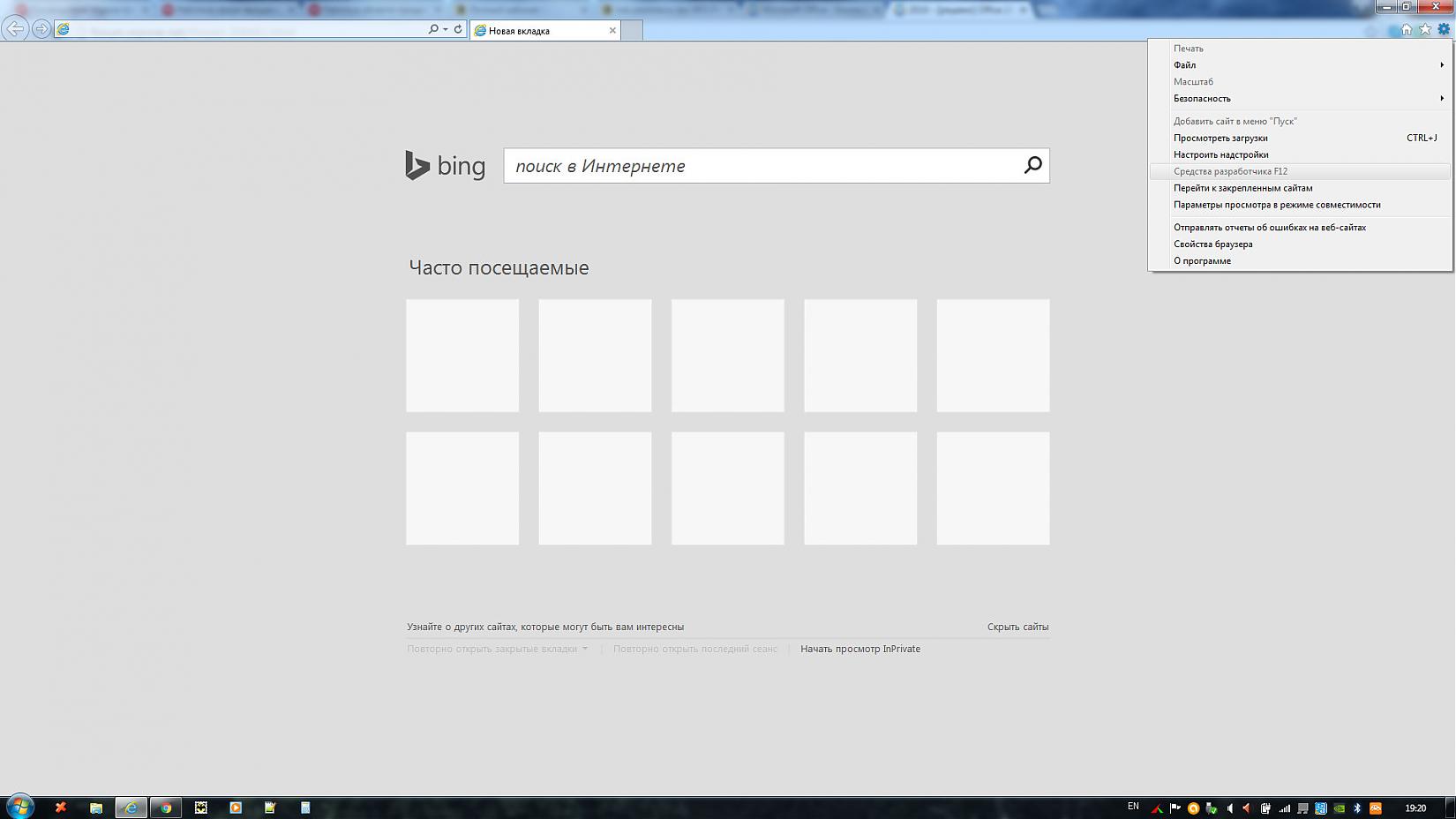The image size is (1456, 819).
Task: Choose "Перейти к закрепленным сайтам"
Action: click(1301, 188)
